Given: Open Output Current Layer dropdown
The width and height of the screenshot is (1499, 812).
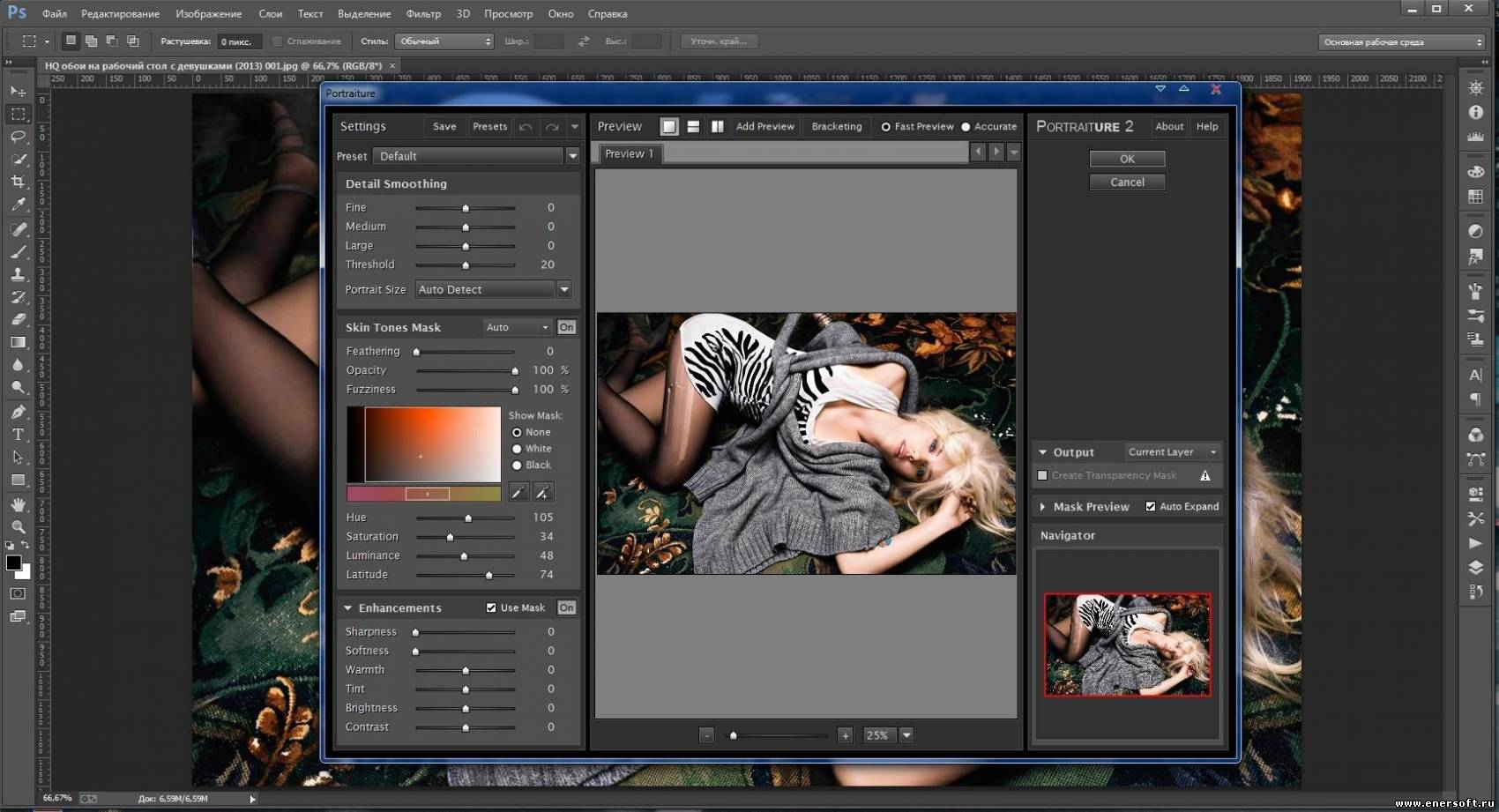Looking at the screenshot, I should 1173,452.
